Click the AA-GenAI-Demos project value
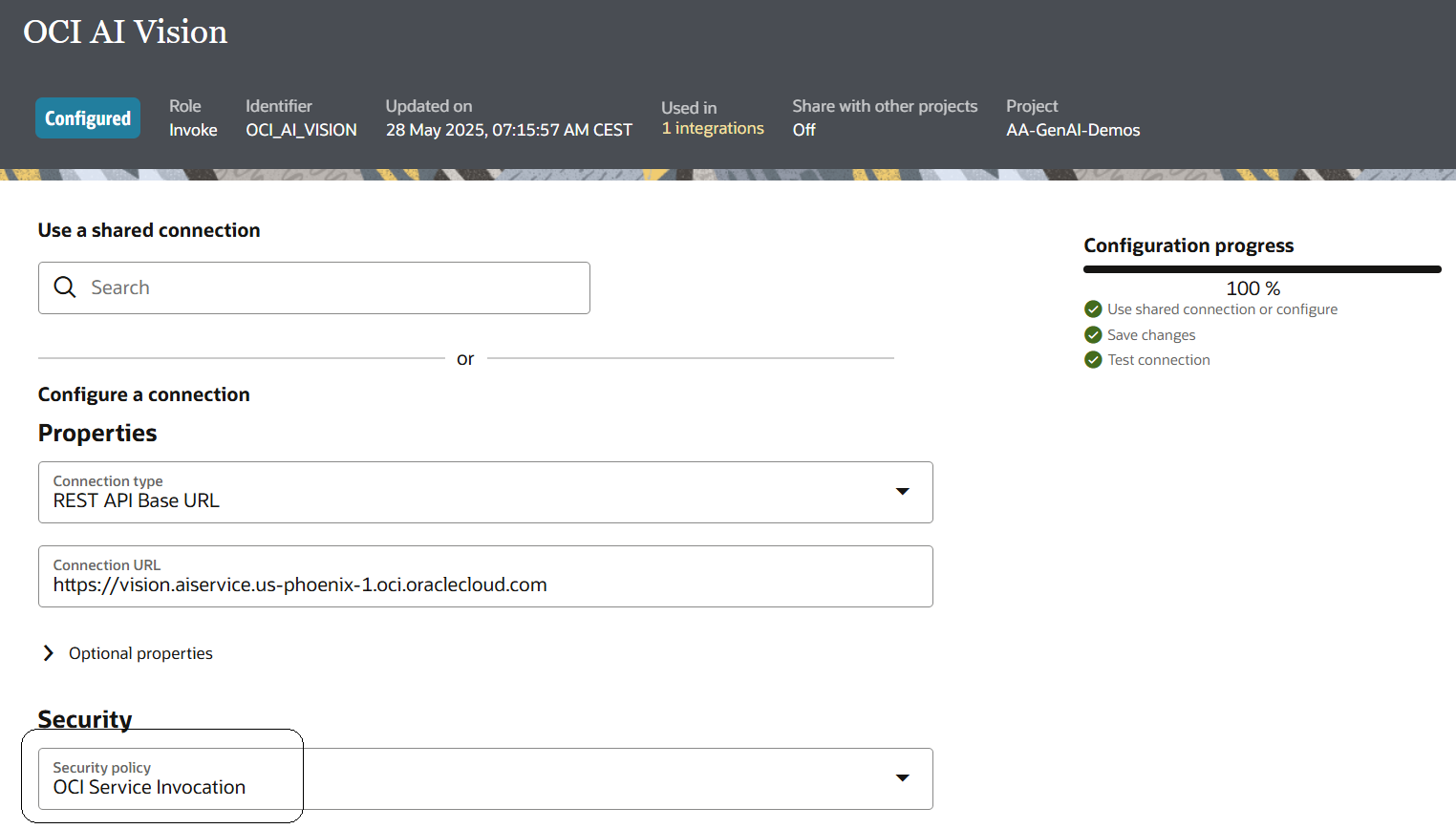Screen dimensions: 1456x829 coord(1073,130)
